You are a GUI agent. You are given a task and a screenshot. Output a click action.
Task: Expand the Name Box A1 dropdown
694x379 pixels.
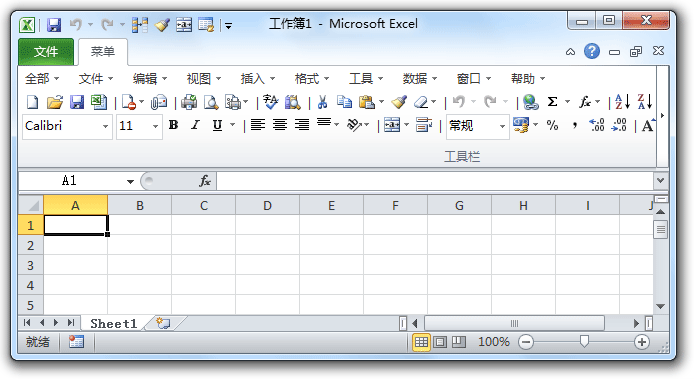point(130,181)
